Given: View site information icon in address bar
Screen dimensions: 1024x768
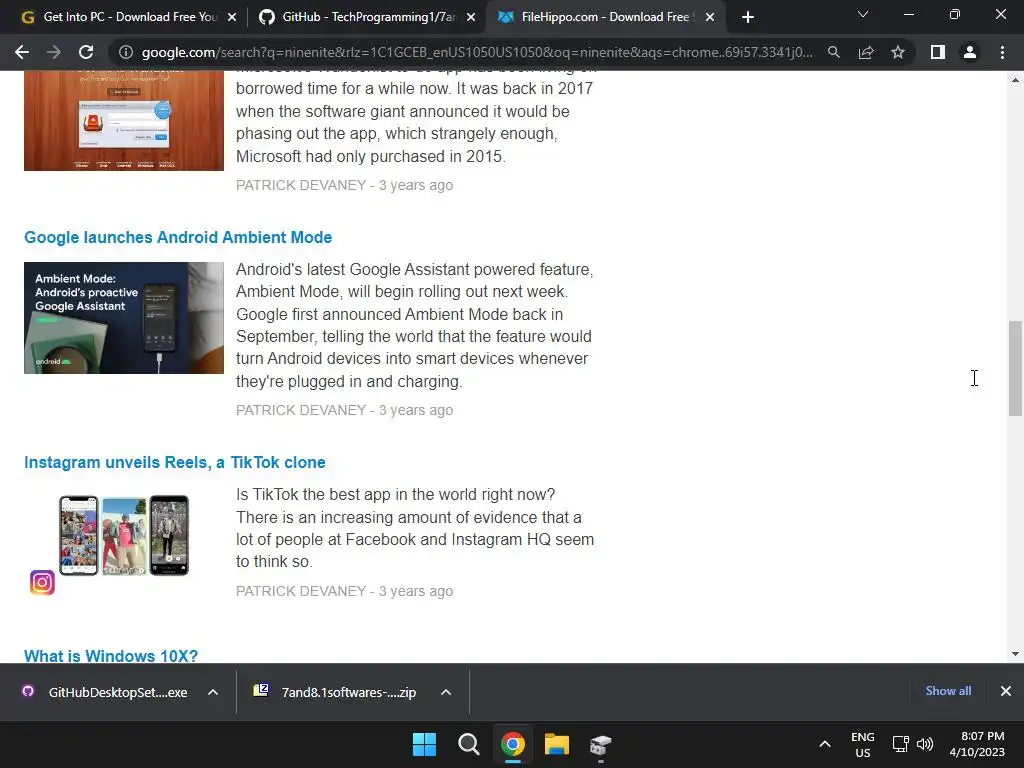Looking at the screenshot, I should point(126,52).
